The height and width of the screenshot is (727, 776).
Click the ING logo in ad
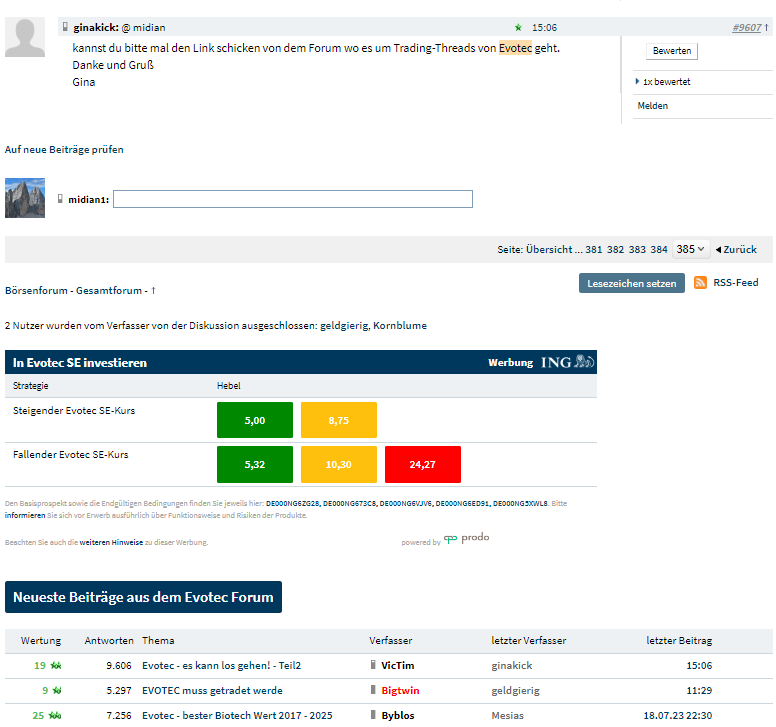coord(567,362)
